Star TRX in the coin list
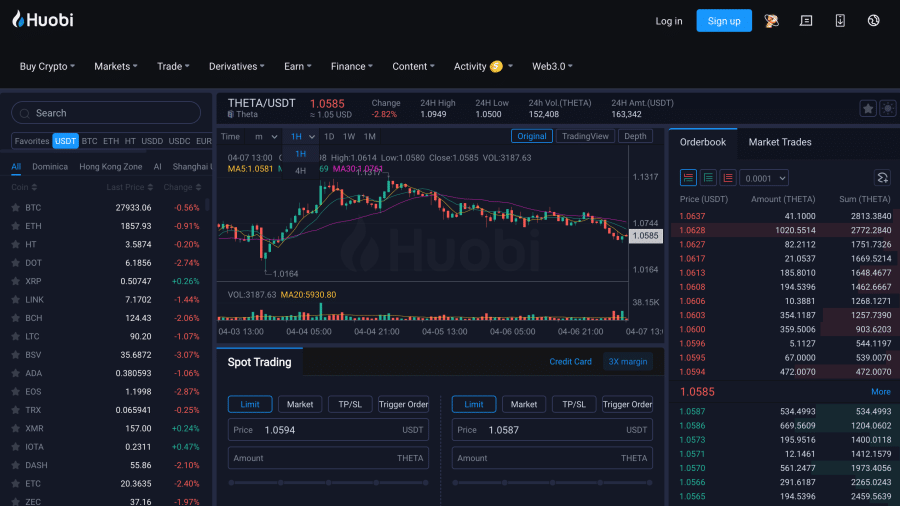This screenshot has width=900, height=506. pyautogui.click(x=15, y=410)
